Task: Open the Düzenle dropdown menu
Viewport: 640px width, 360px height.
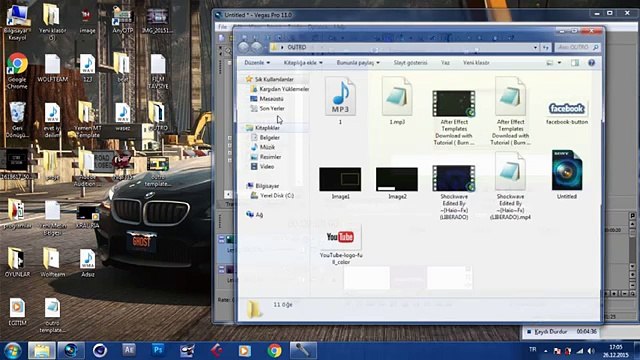Action: tap(257, 63)
